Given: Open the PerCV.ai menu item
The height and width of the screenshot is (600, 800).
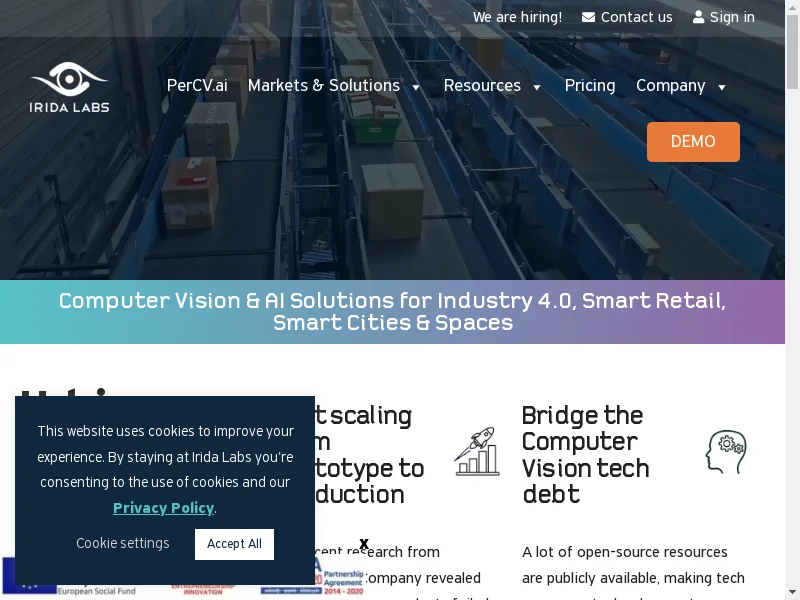Looking at the screenshot, I should pos(197,85).
